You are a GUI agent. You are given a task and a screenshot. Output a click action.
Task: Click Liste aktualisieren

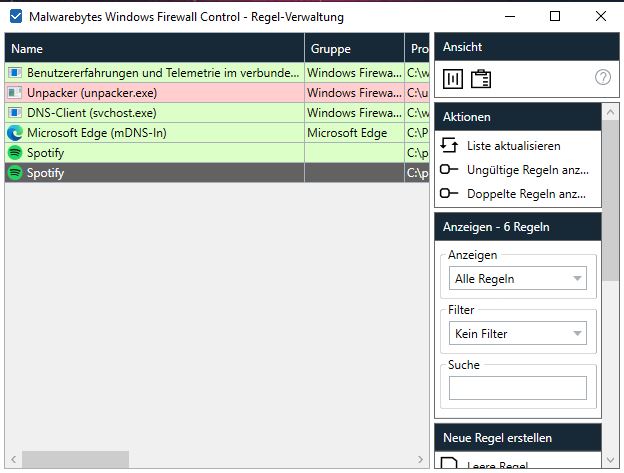[513, 146]
